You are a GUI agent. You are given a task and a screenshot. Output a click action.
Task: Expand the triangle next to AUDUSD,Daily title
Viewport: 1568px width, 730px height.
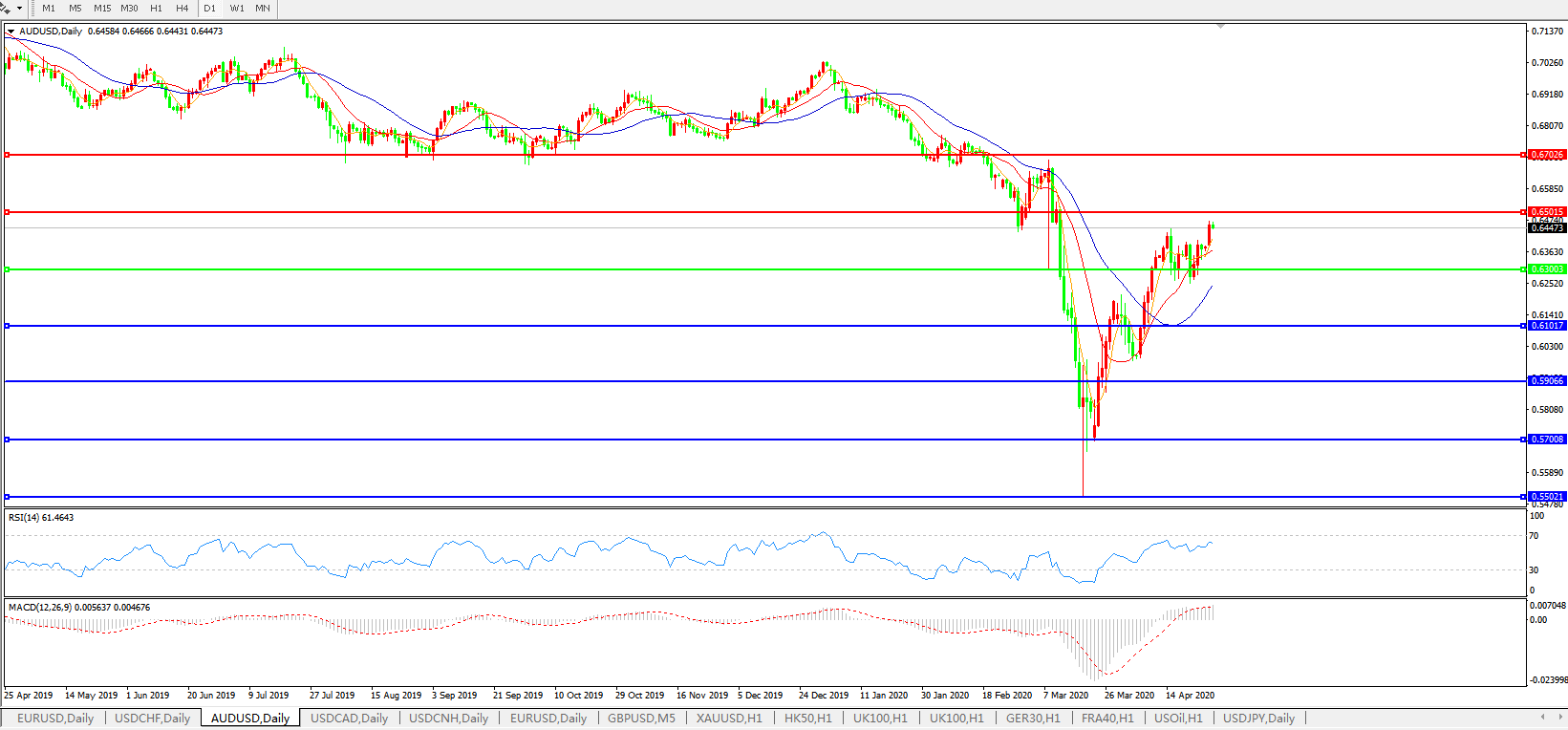click(x=11, y=32)
